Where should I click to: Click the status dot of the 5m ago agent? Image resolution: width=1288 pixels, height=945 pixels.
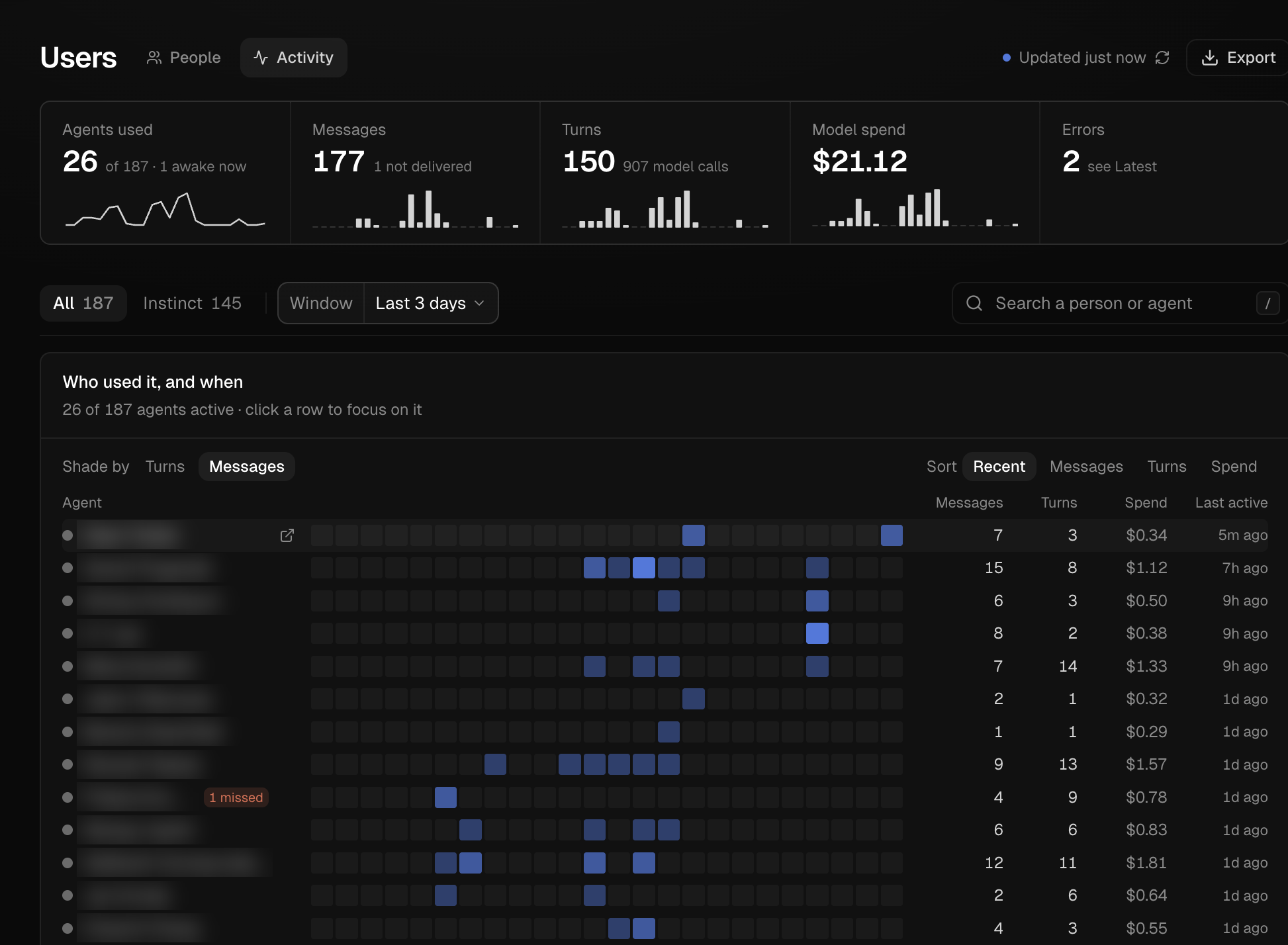tap(68, 535)
